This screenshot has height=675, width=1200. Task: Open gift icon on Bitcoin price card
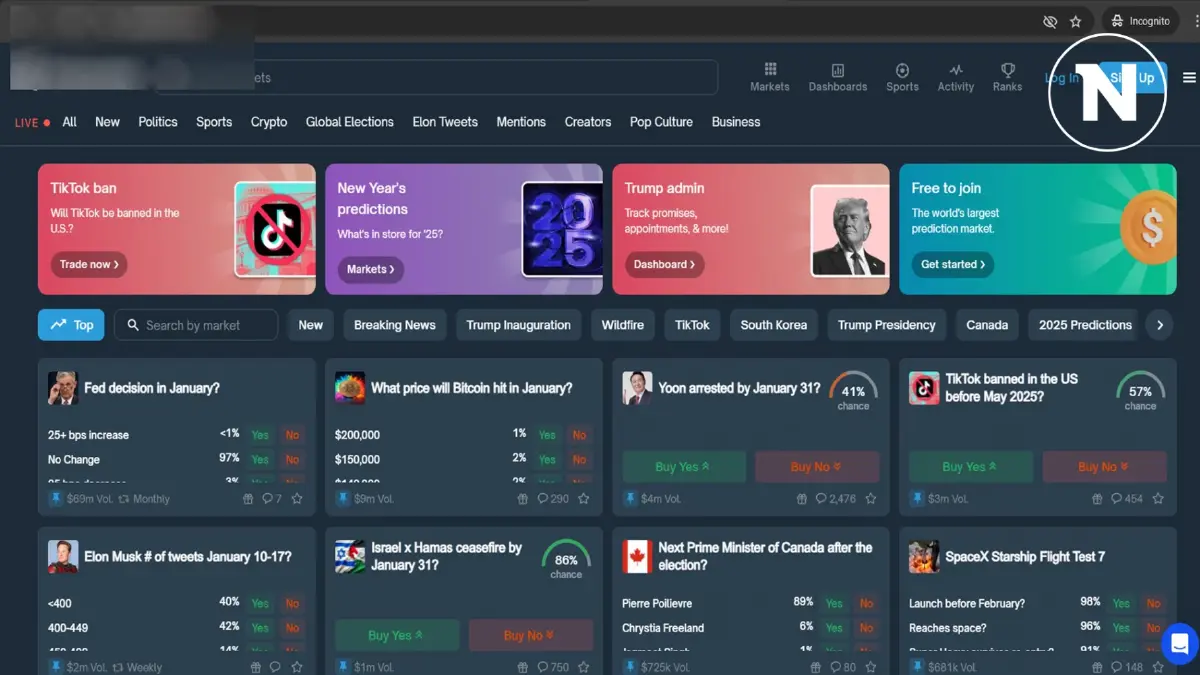[520, 498]
